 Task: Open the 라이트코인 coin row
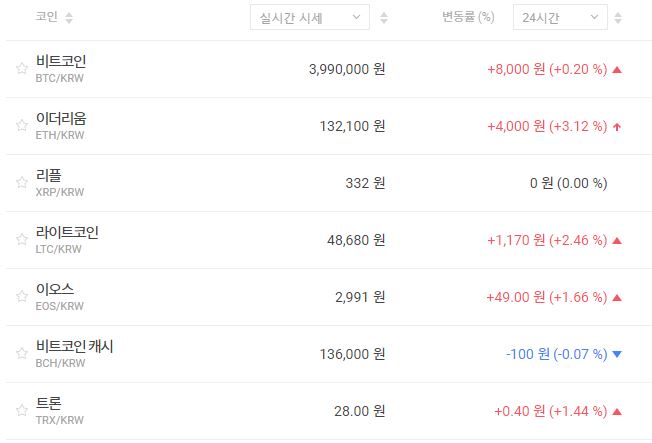67,233
